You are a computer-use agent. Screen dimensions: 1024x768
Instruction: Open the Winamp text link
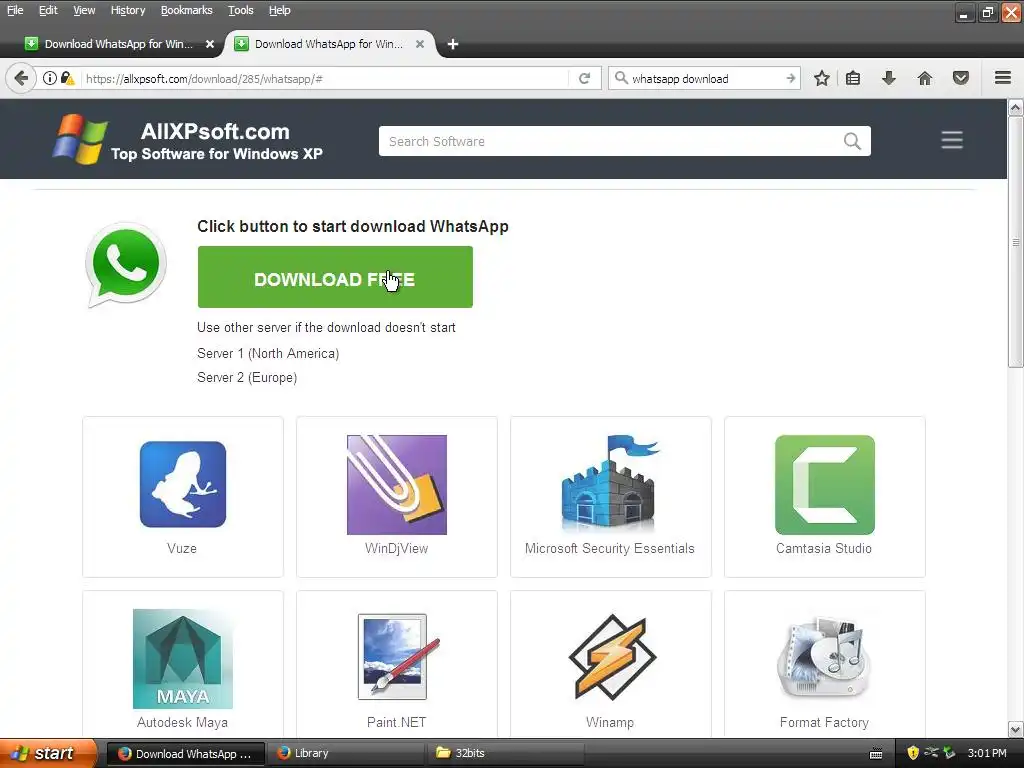[609, 722]
